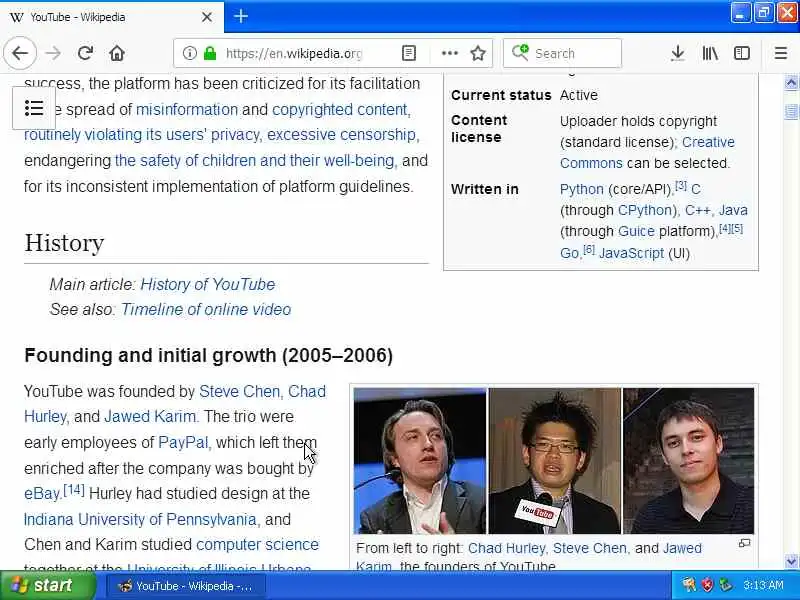
Task: Open Steve Chen link in paragraph
Action: (x=239, y=391)
